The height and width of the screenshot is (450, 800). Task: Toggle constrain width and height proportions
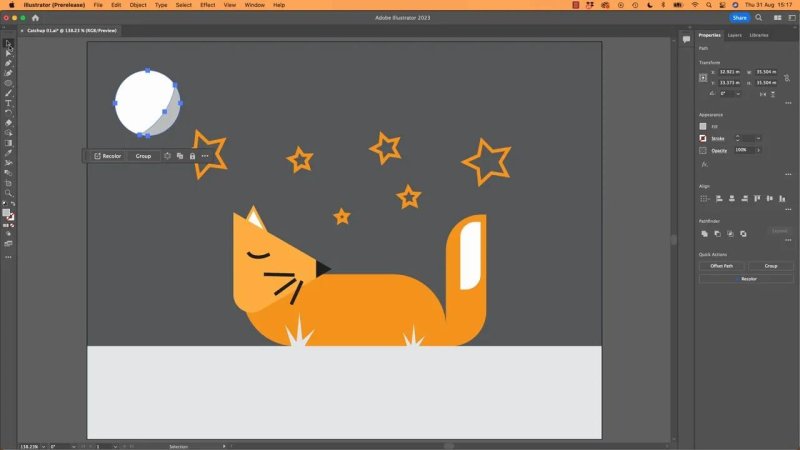coord(787,78)
